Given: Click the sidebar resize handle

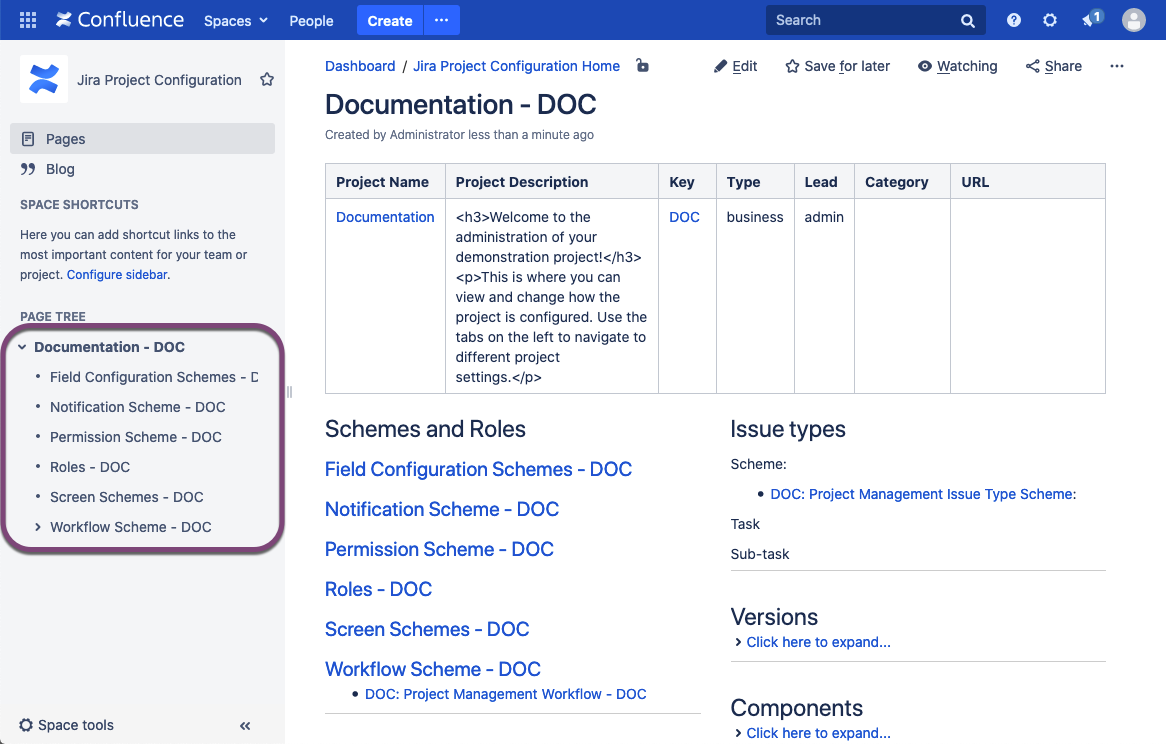Looking at the screenshot, I should pyautogui.click(x=289, y=392).
